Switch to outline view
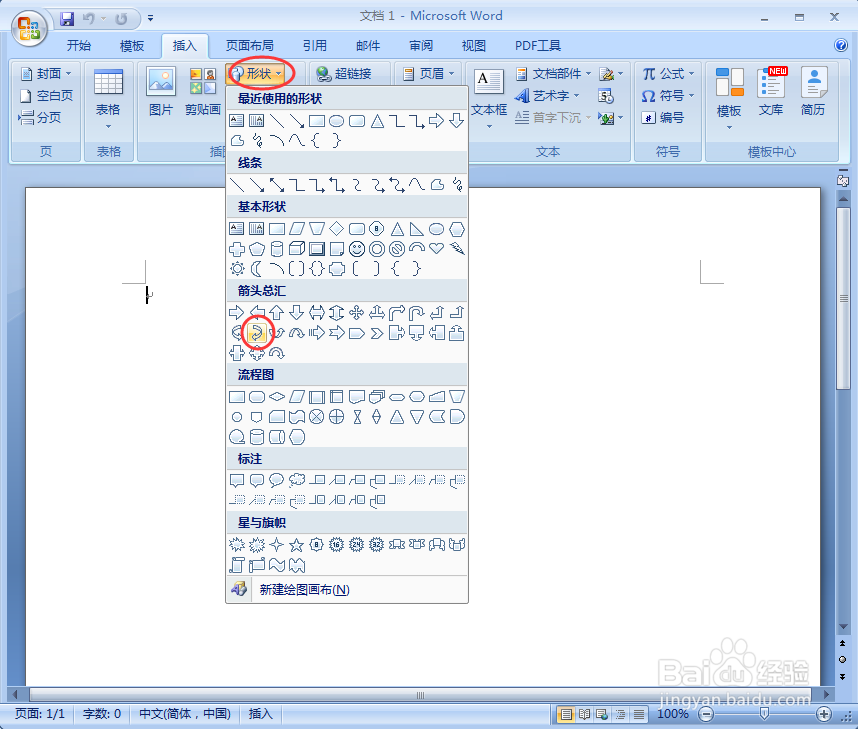 [621, 714]
